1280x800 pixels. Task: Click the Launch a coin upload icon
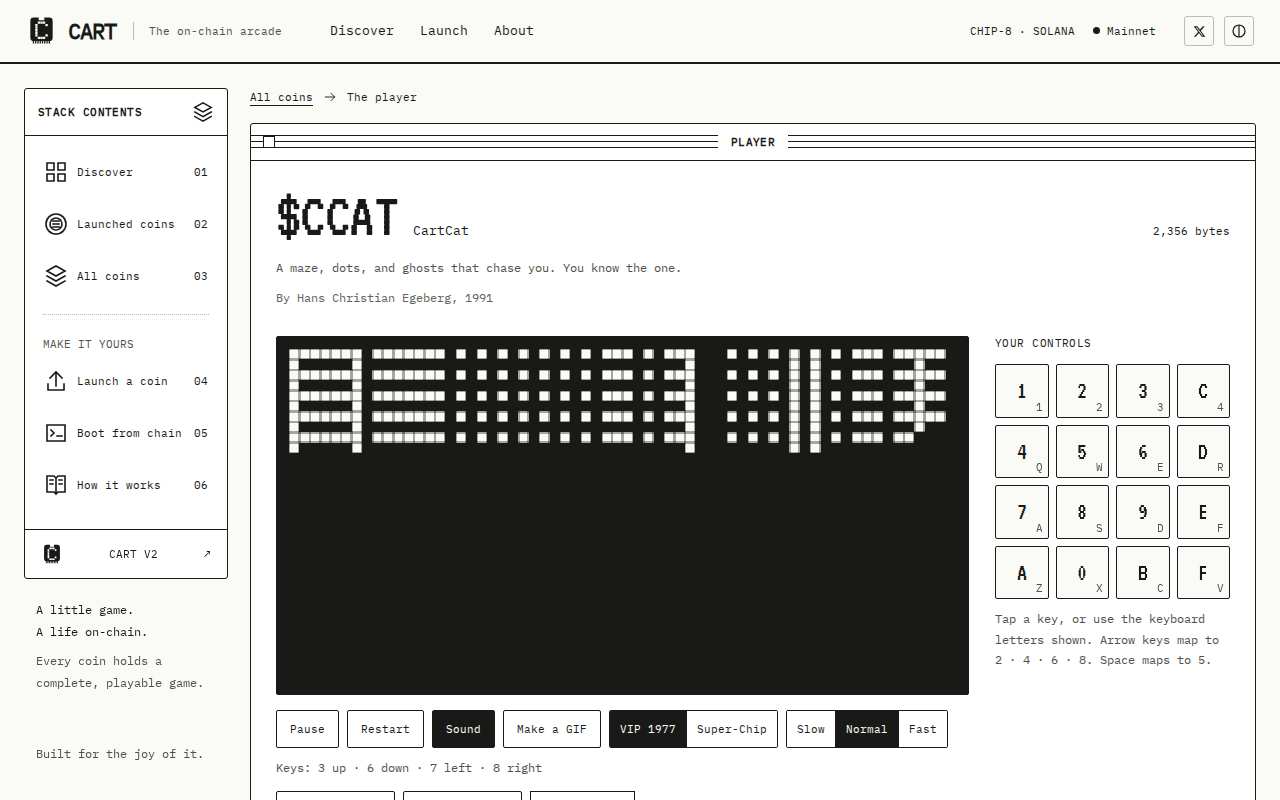pyautogui.click(x=56, y=381)
